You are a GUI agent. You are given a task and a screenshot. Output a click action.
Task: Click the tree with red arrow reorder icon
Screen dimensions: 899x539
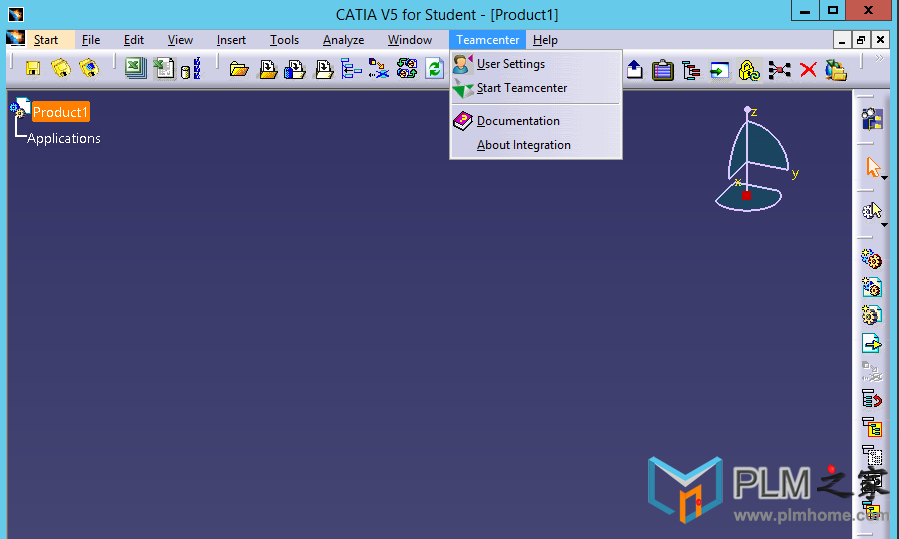[871, 398]
